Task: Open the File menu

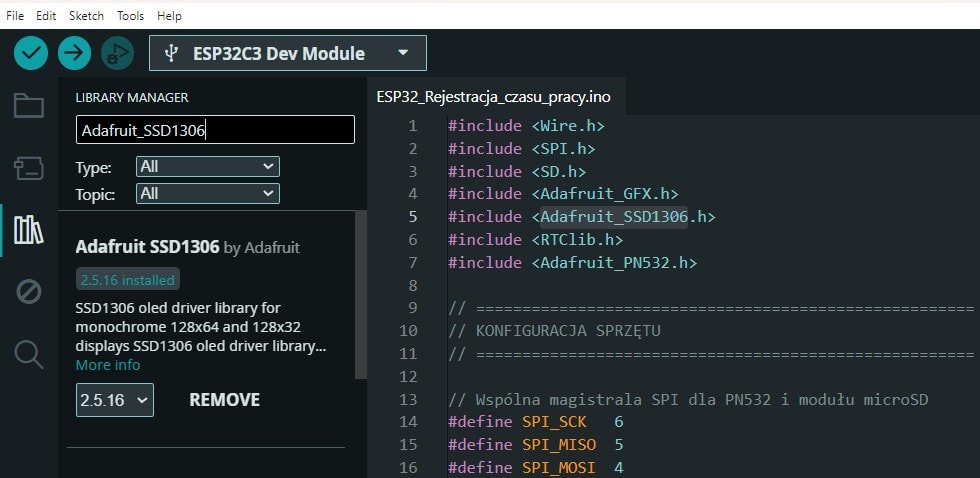Action: 15,16
